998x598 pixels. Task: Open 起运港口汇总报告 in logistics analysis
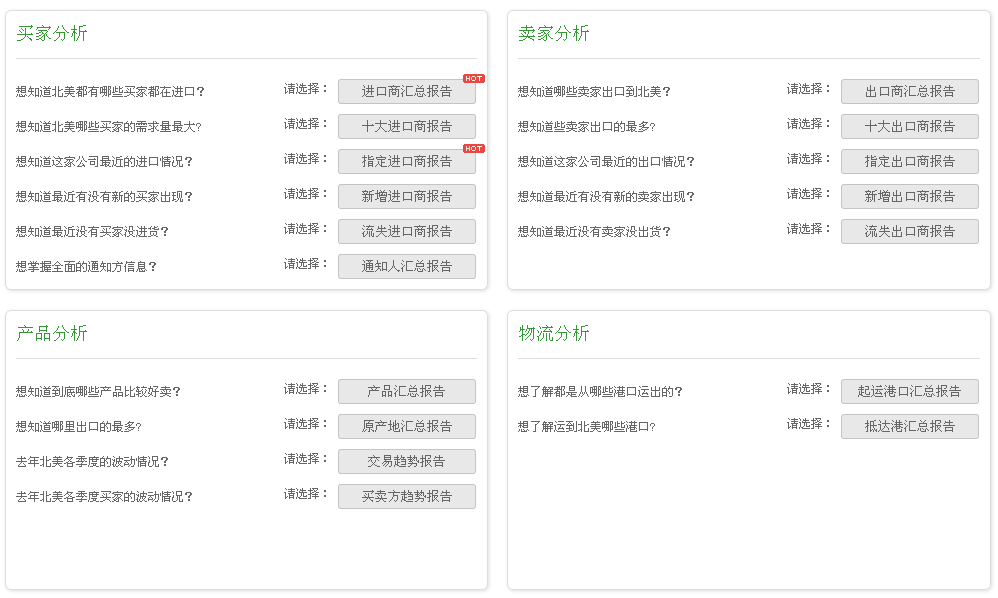(910, 391)
